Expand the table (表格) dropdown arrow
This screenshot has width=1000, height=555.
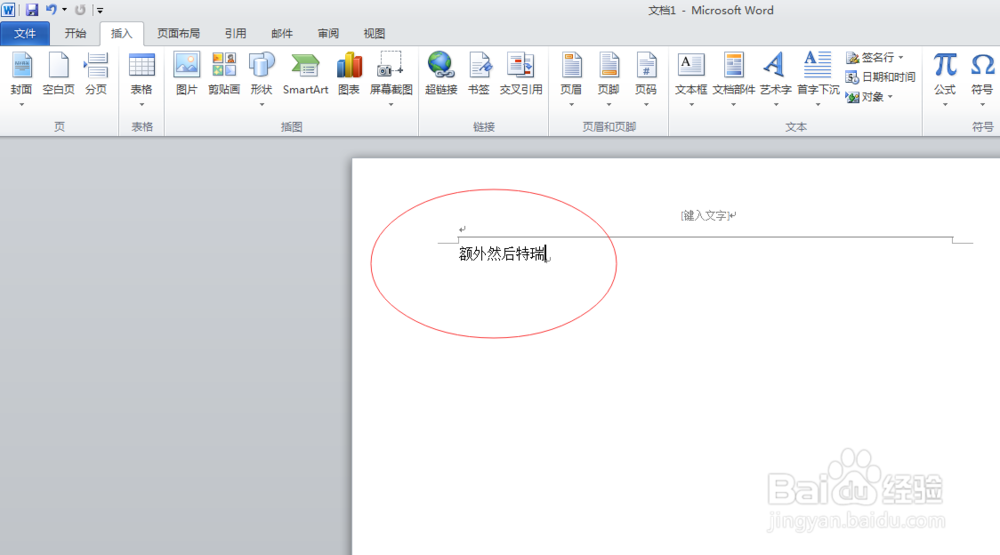tap(142, 105)
